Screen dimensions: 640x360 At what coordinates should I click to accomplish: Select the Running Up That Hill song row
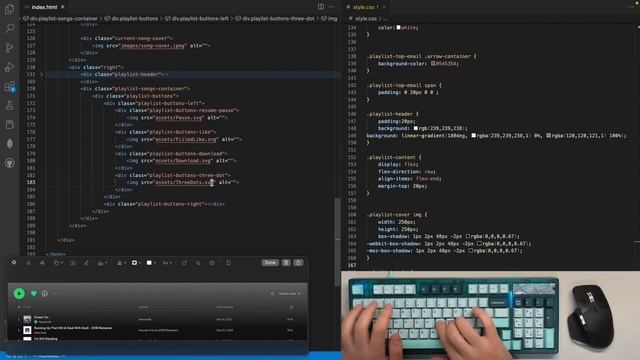[157, 330]
